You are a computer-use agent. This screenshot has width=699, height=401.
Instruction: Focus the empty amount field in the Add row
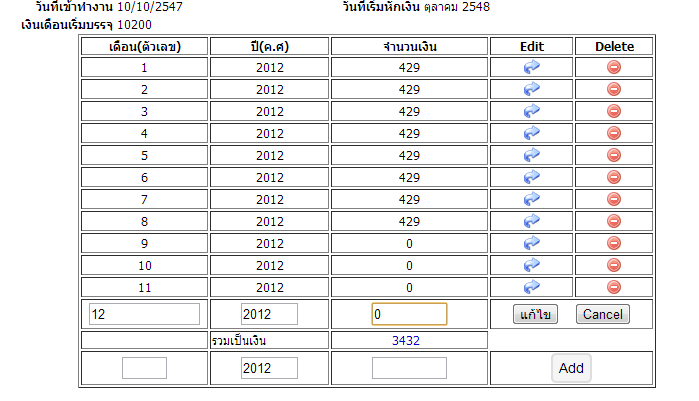pos(409,368)
